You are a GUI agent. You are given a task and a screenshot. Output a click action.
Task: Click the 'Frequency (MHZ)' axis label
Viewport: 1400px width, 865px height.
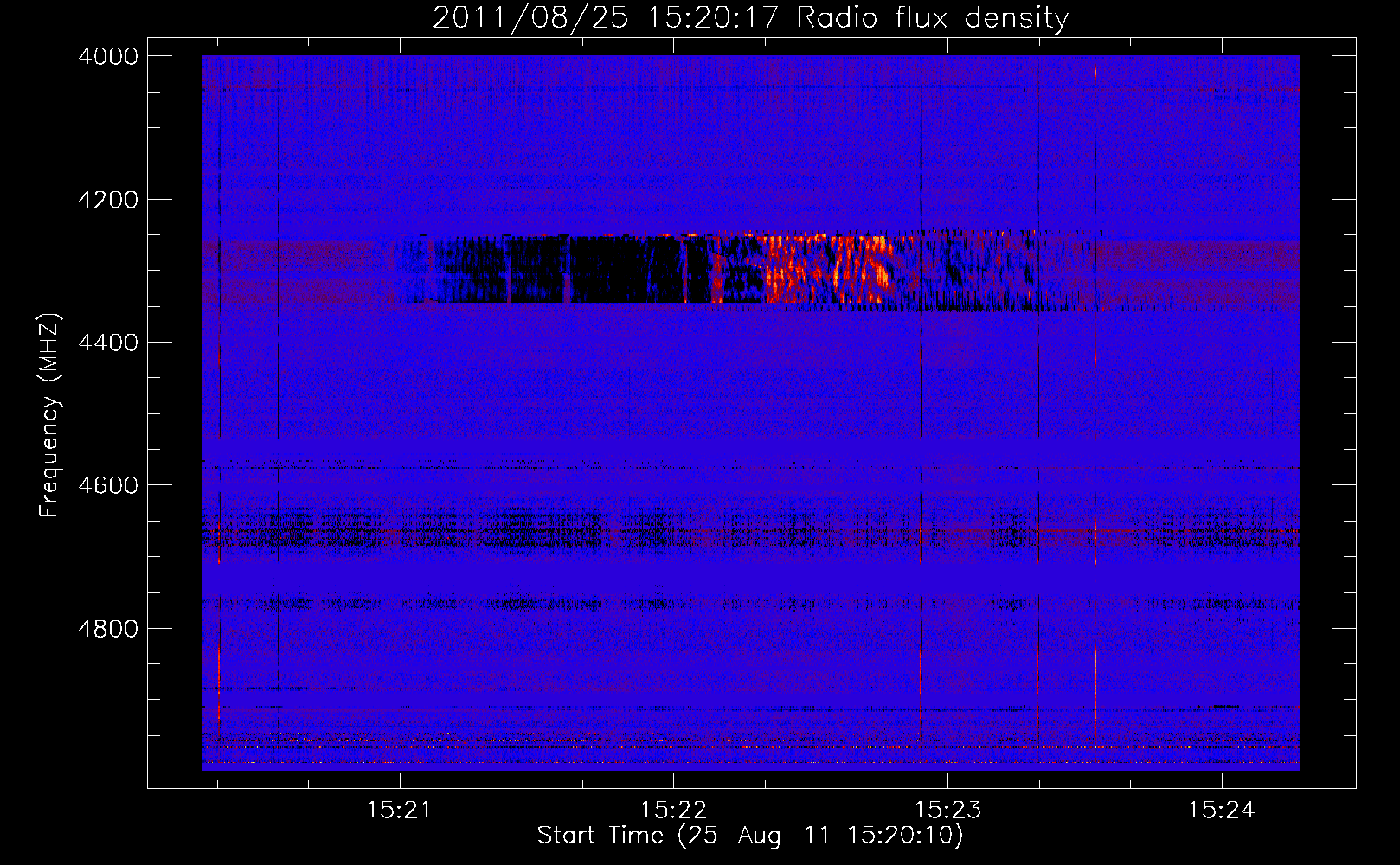(50, 415)
